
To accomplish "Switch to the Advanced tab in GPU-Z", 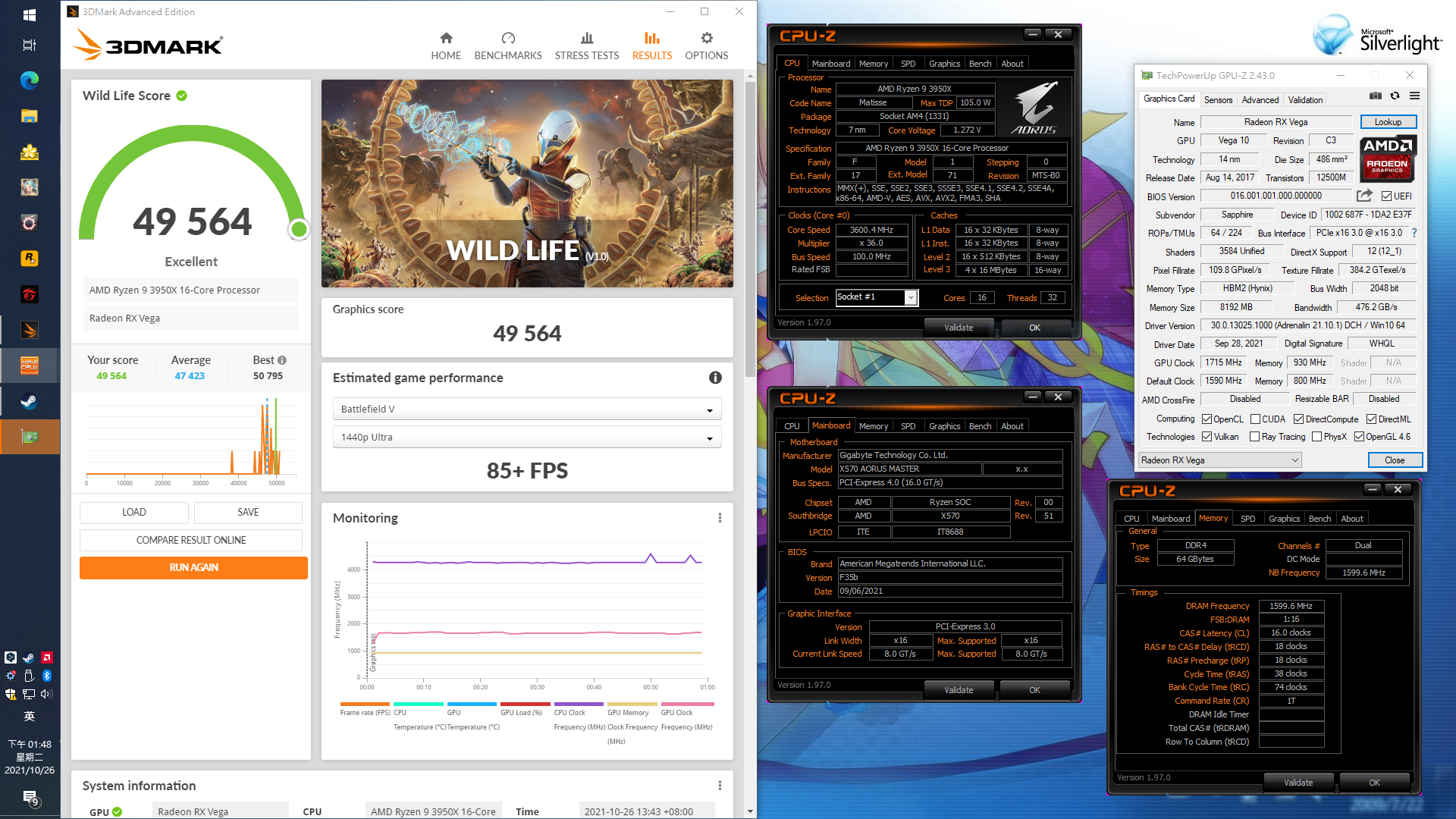I will (1260, 100).
